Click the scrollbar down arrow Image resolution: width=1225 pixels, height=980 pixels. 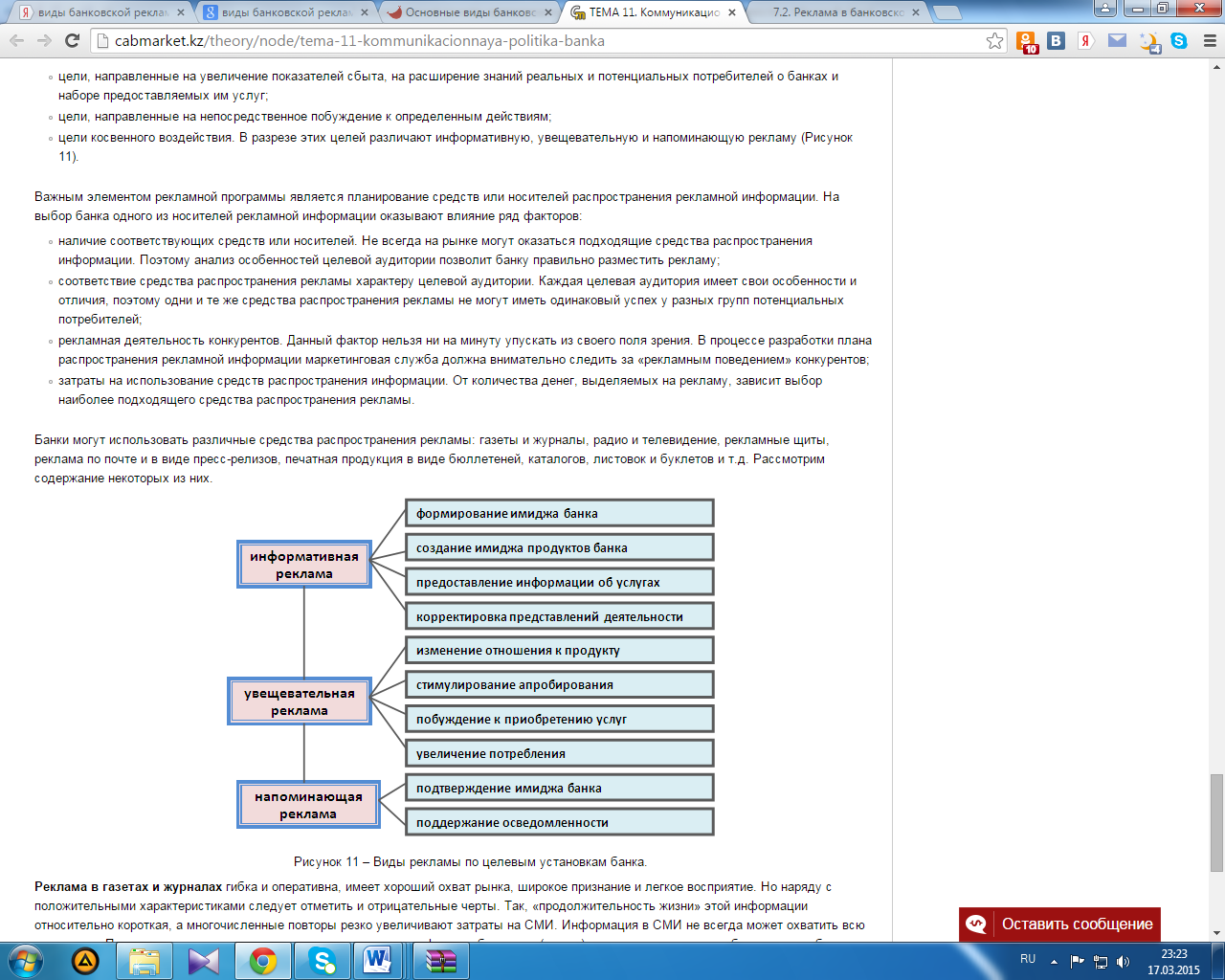click(1216, 932)
